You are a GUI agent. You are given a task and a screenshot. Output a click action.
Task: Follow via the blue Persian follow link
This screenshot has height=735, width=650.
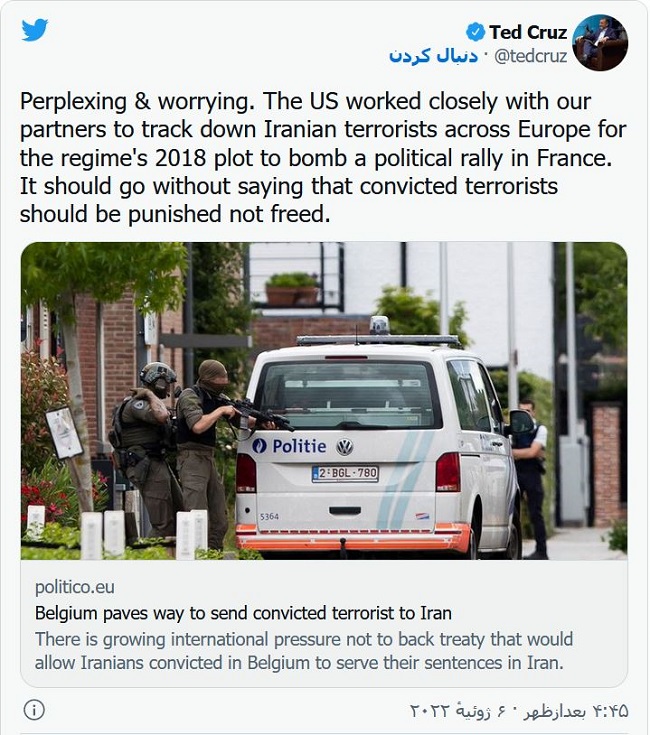click(x=433, y=56)
